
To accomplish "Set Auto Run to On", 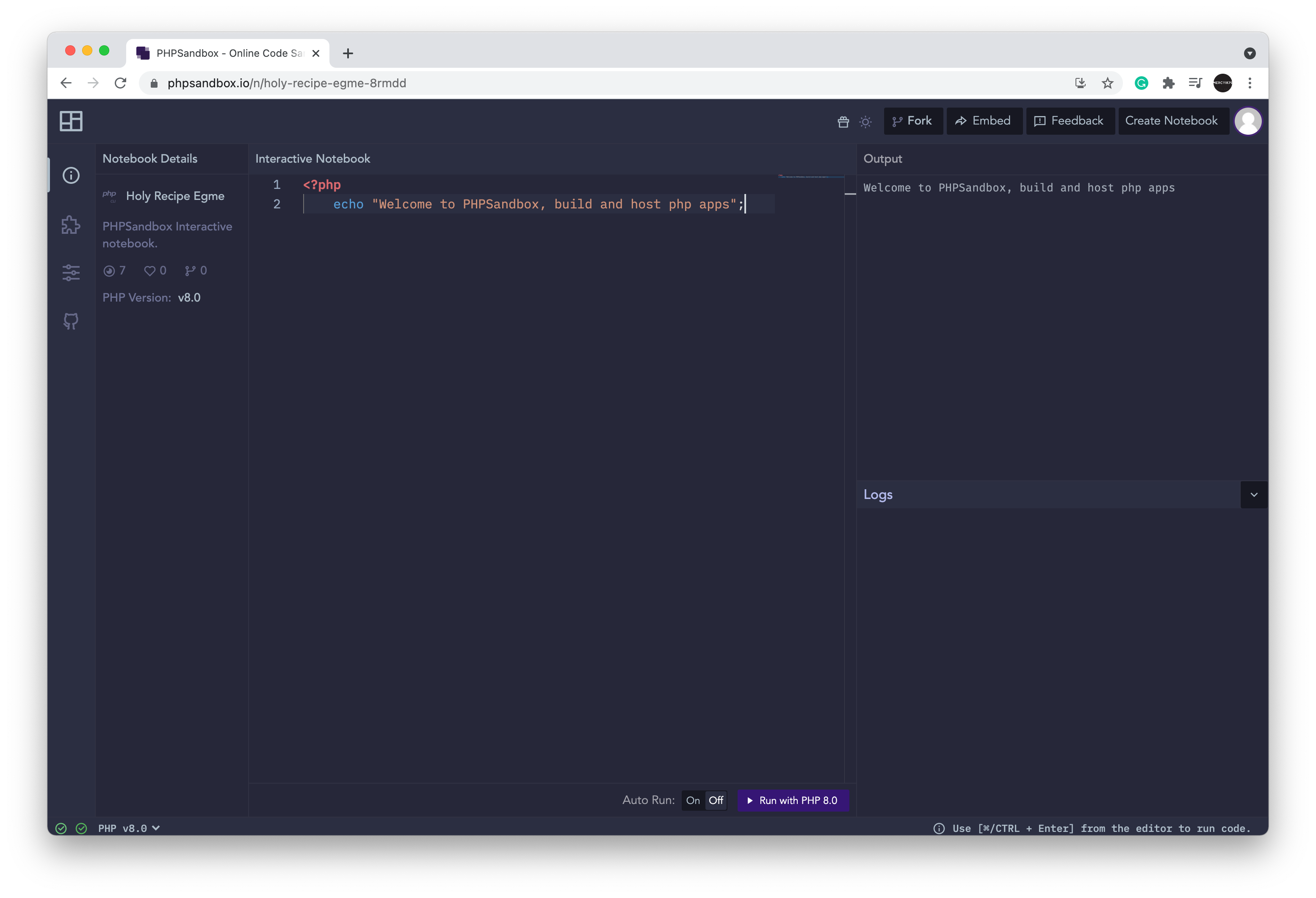I will [693, 800].
